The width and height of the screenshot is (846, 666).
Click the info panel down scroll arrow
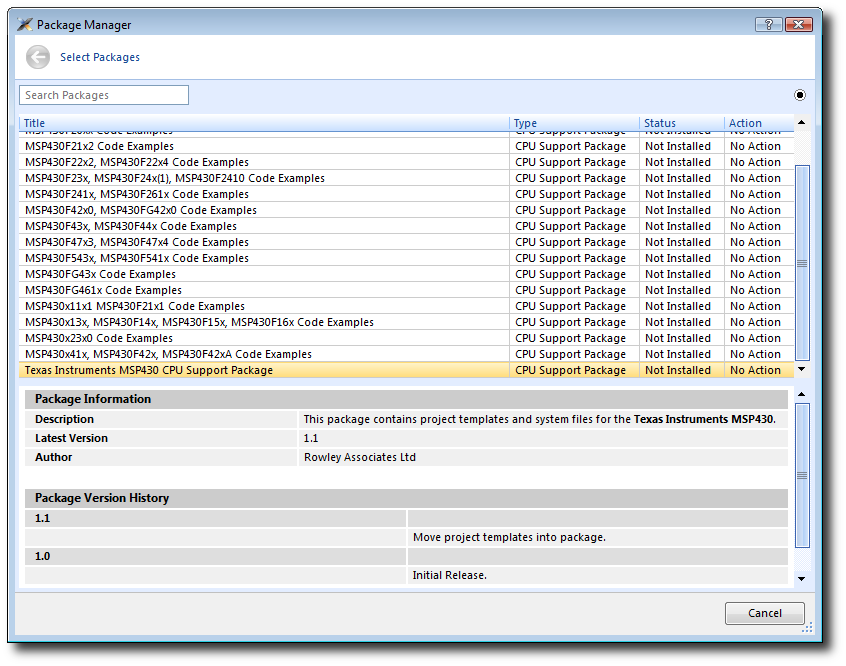pos(801,579)
